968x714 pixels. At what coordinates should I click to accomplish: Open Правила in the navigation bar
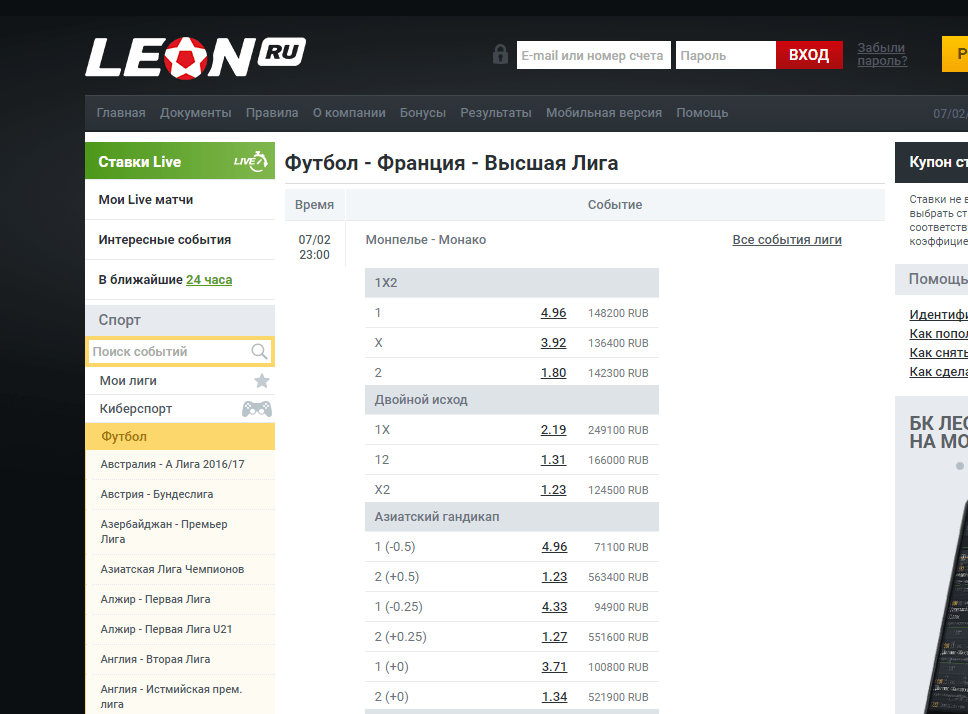tap(272, 113)
